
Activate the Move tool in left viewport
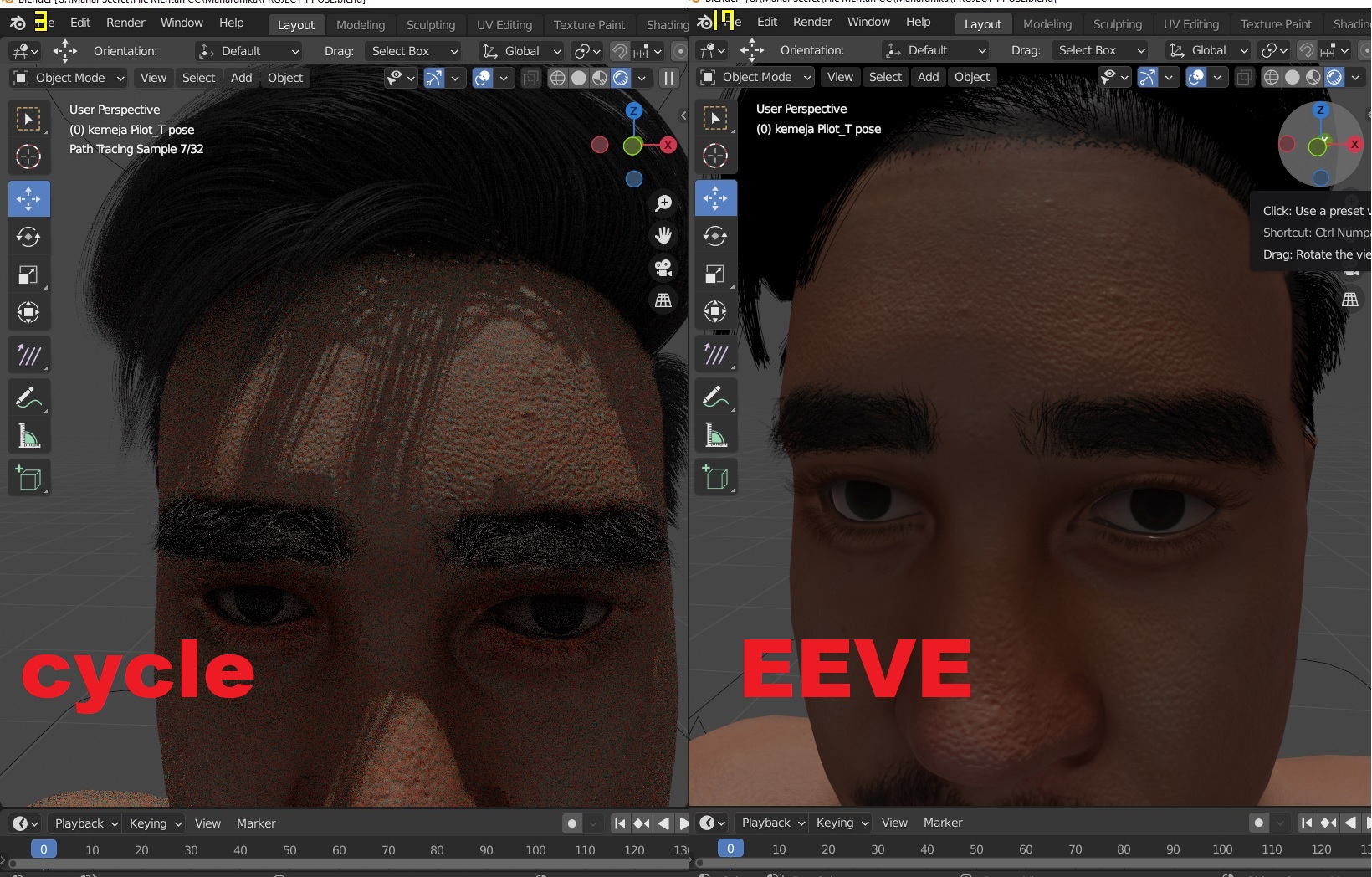coord(28,199)
